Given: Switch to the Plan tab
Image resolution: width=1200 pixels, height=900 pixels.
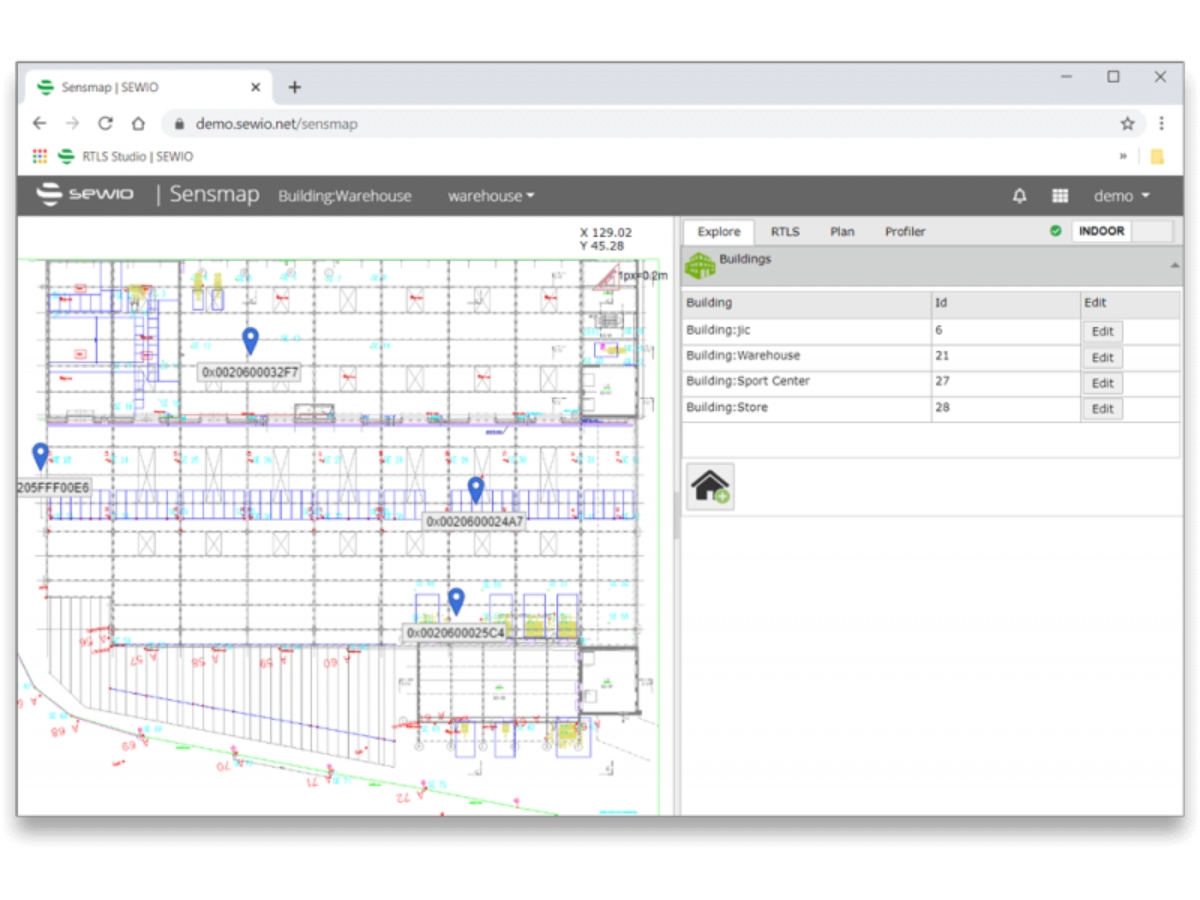Looking at the screenshot, I should click(842, 231).
